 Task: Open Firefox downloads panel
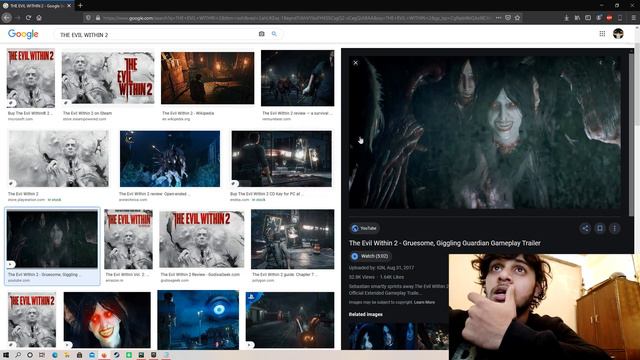[x=567, y=18]
